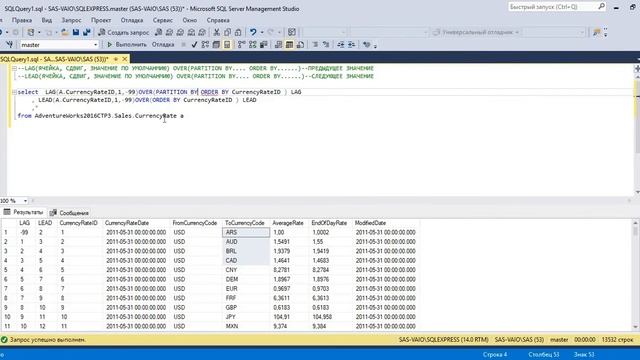The height and width of the screenshot is (360, 640).
Task: Click the results grid vertical scrollbar
Action: pyautogui.click(x=635, y=274)
